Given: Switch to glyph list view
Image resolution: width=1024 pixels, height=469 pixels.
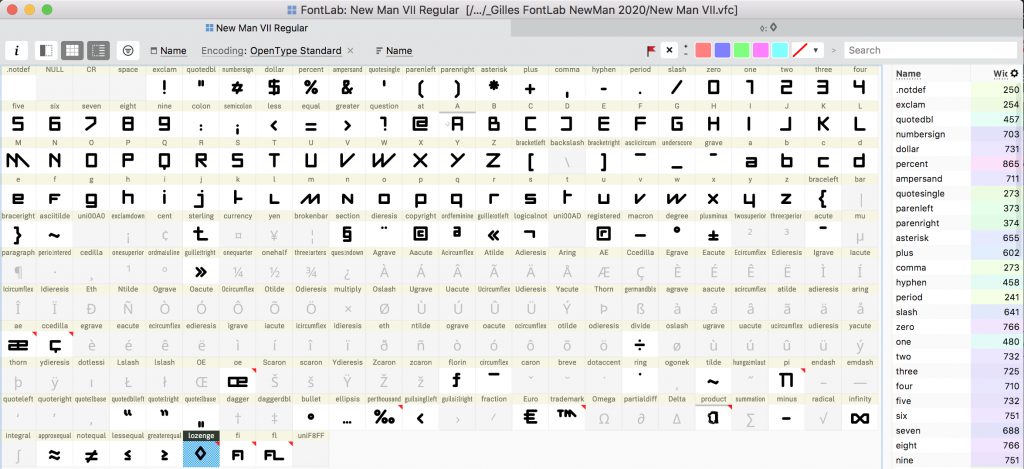Looking at the screenshot, I should [x=98, y=50].
